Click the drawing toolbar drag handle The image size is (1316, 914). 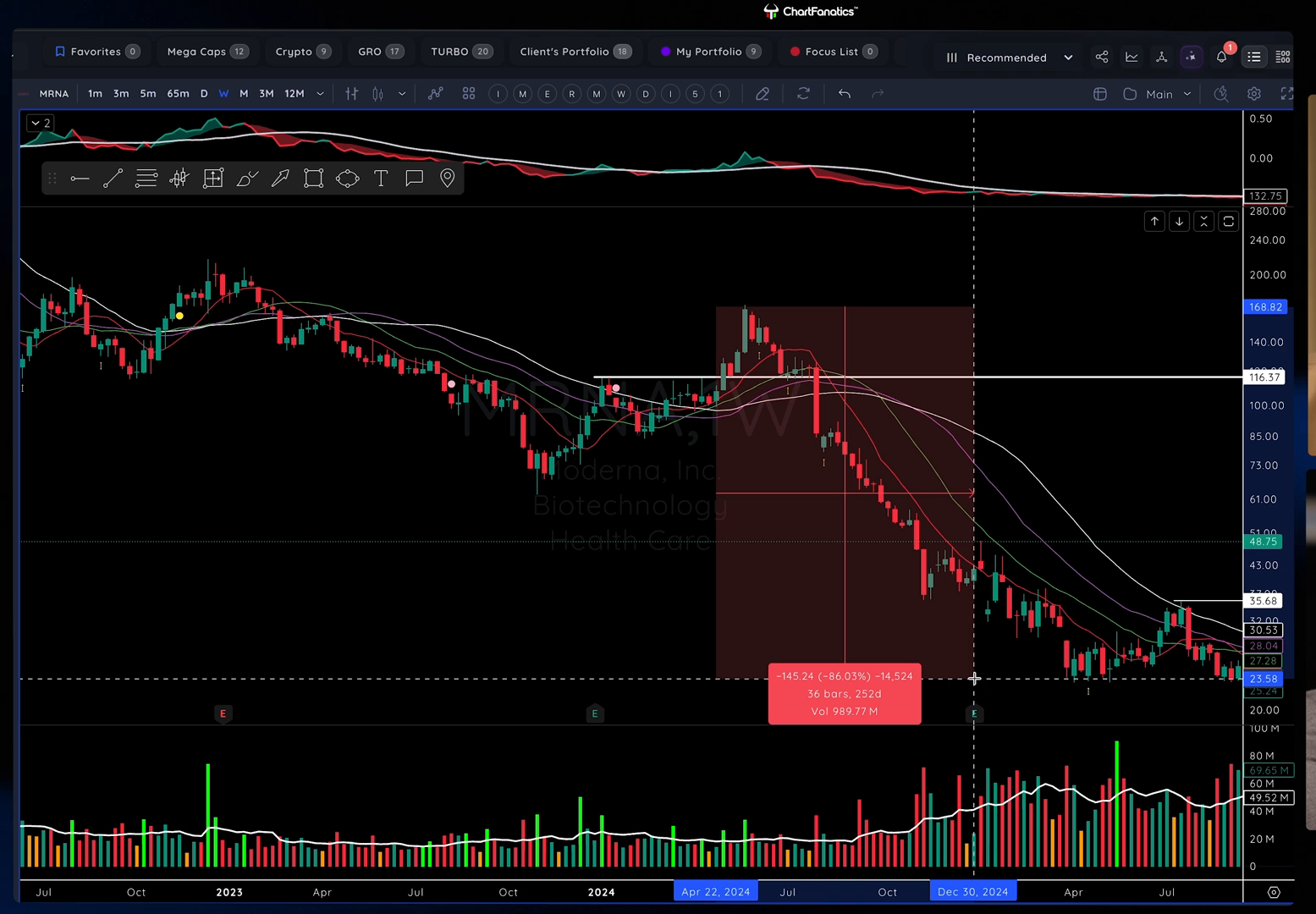(x=52, y=179)
